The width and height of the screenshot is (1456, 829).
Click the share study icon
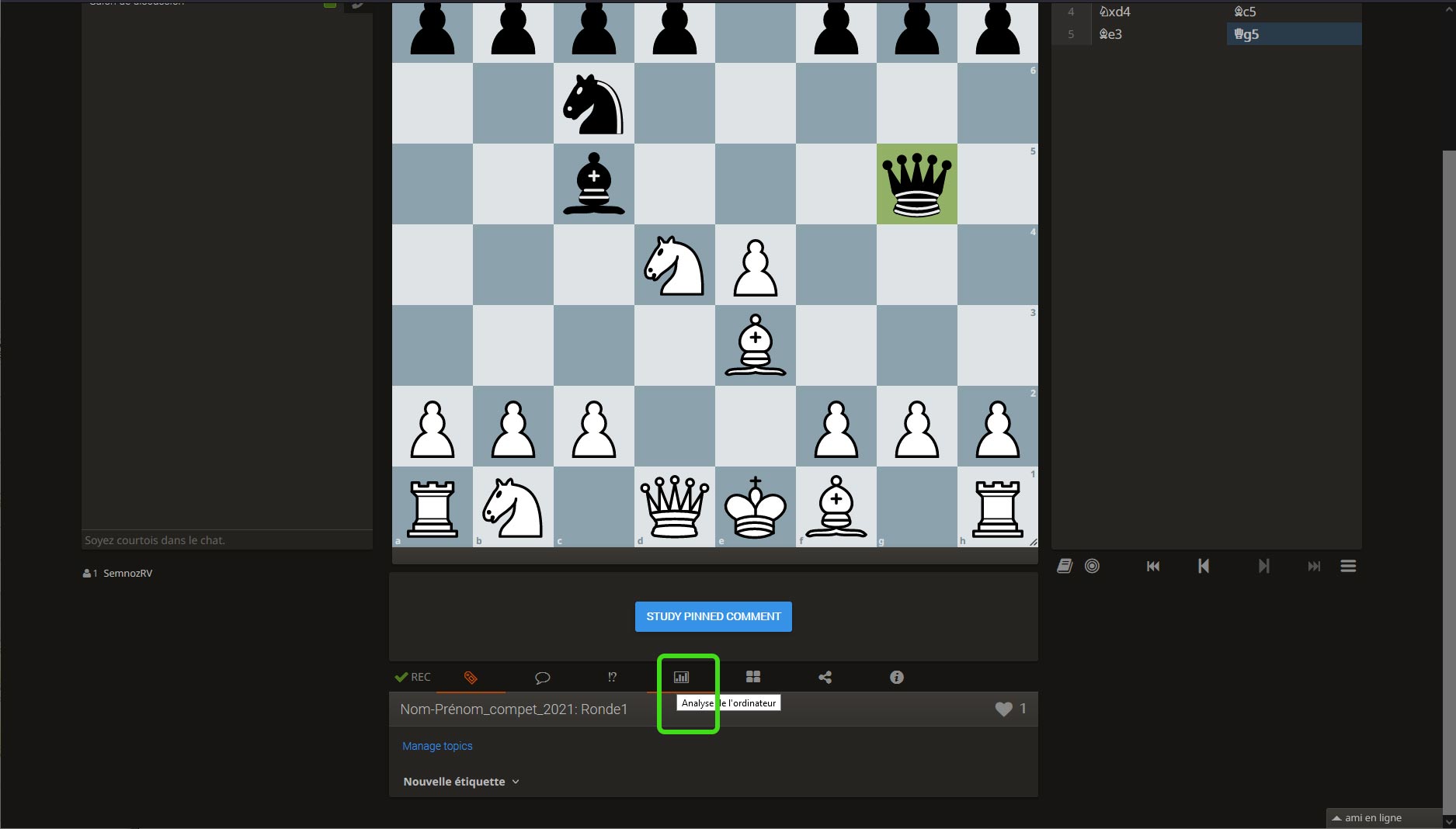(x=825, y=678)
